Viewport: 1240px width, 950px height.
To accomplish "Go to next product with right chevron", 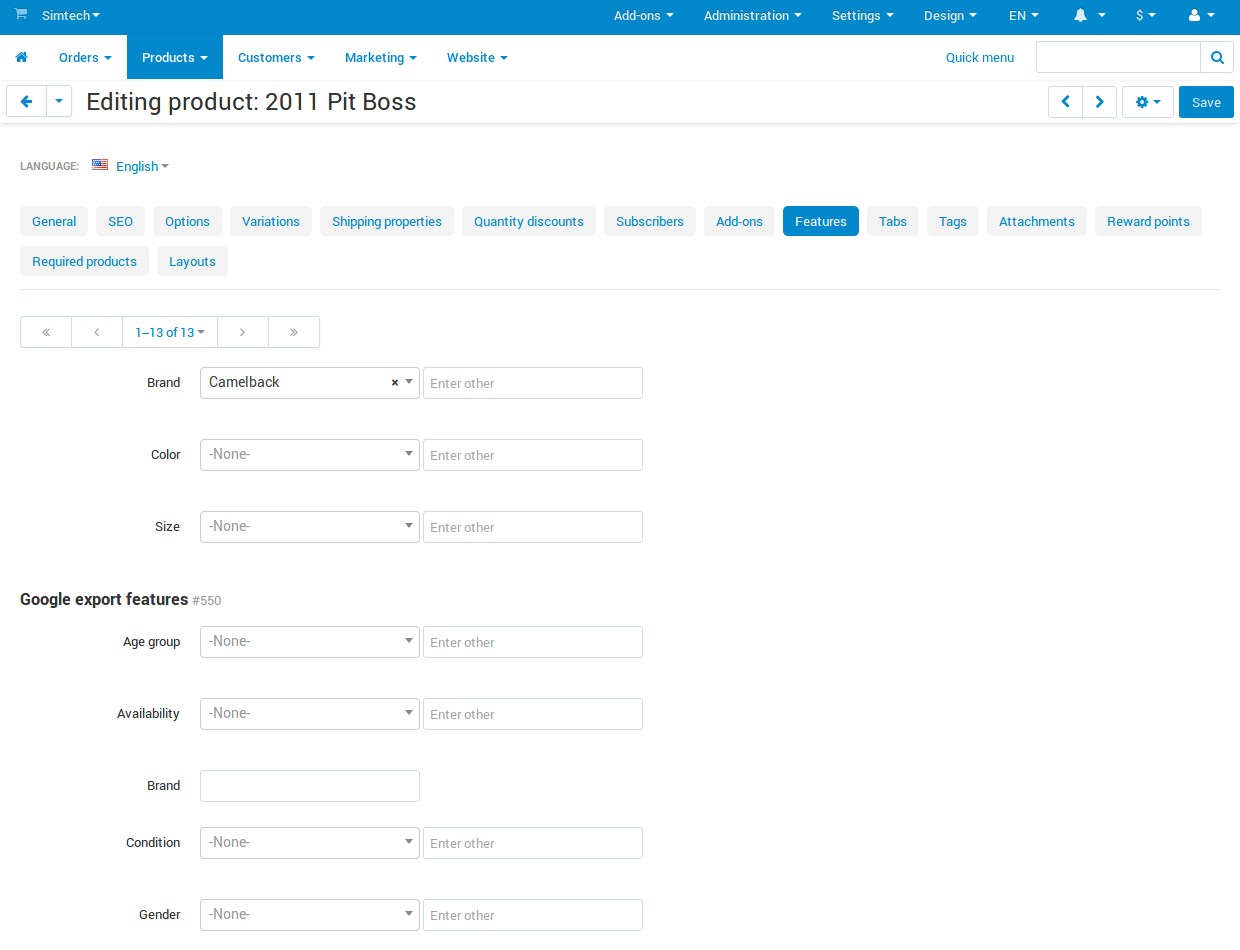I will click(x=1100, y=102).
